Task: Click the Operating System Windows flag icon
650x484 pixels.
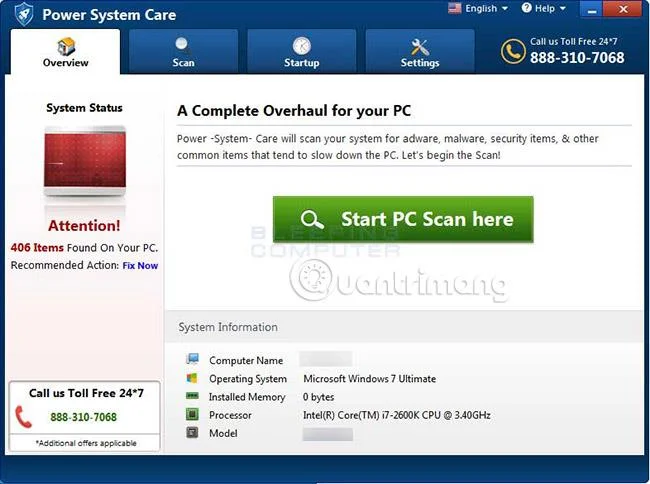Action: click(192, 378)
